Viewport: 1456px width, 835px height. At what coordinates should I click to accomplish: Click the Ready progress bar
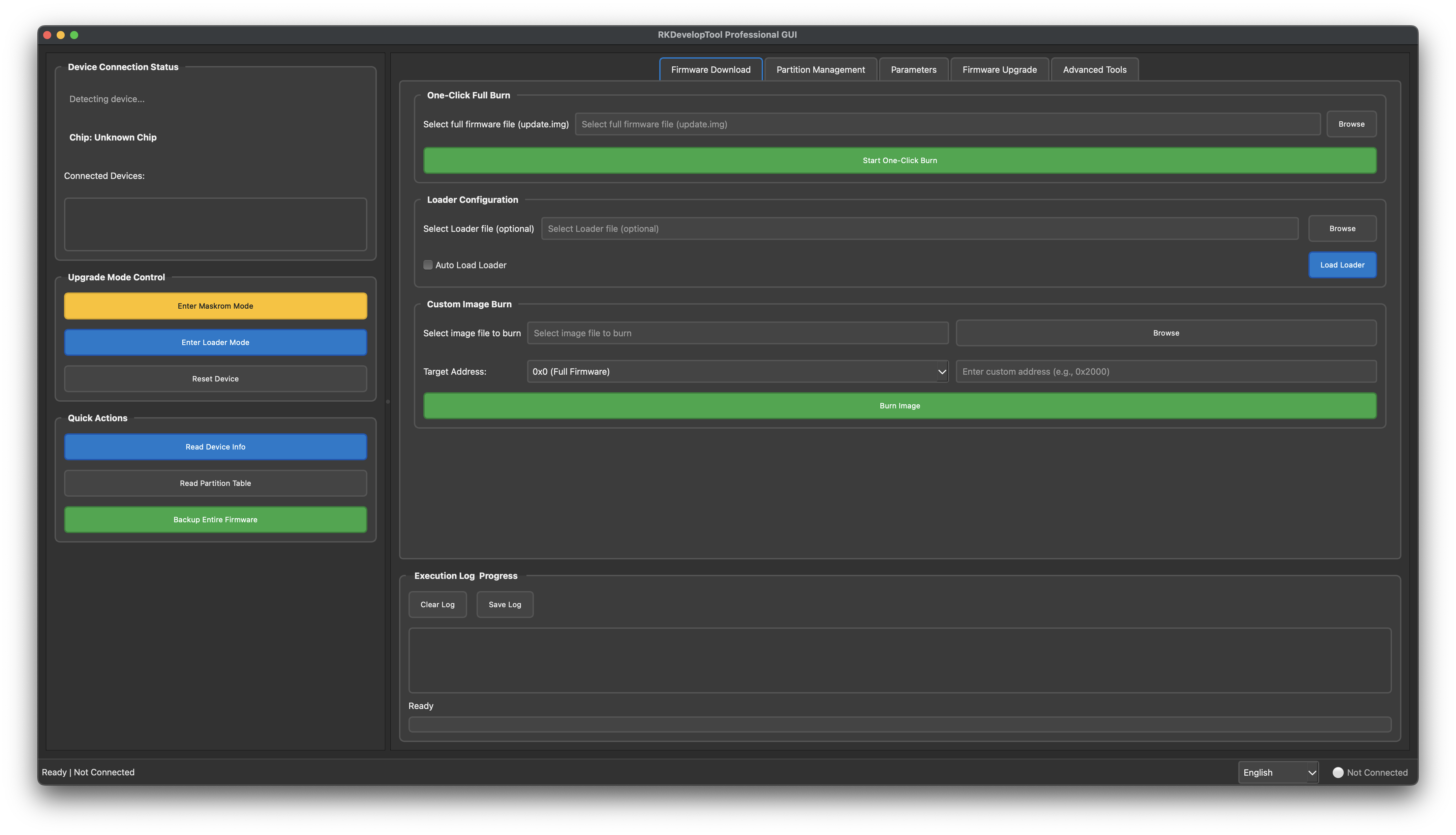pyautogui.click(x=899, y=724)
